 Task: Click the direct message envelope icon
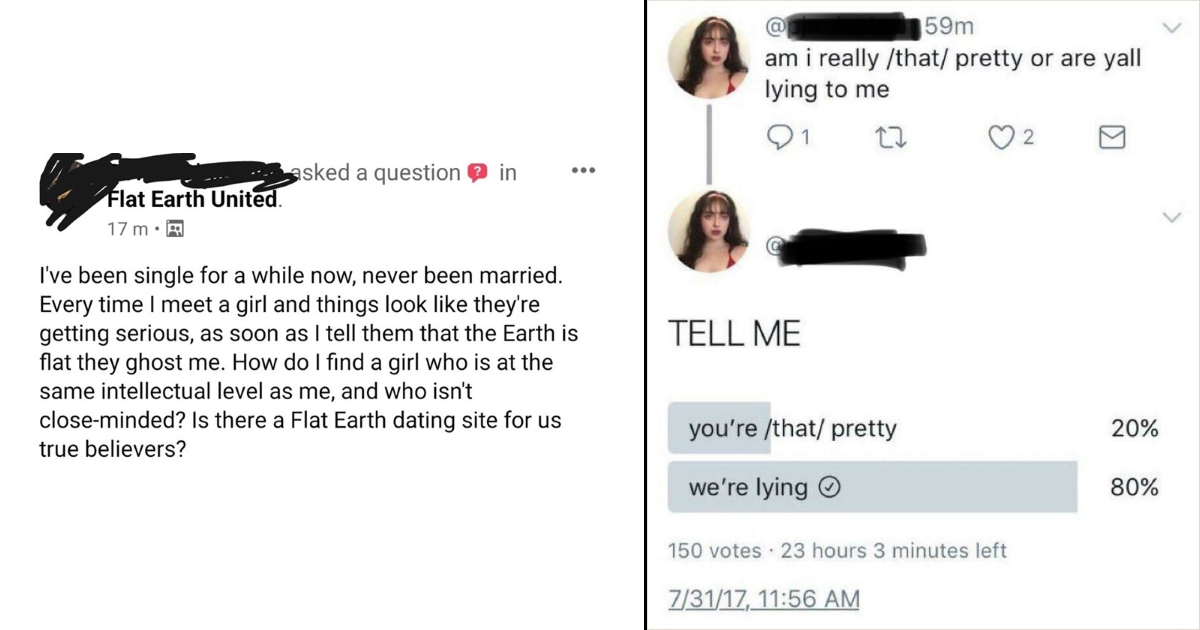point(1112,137)
